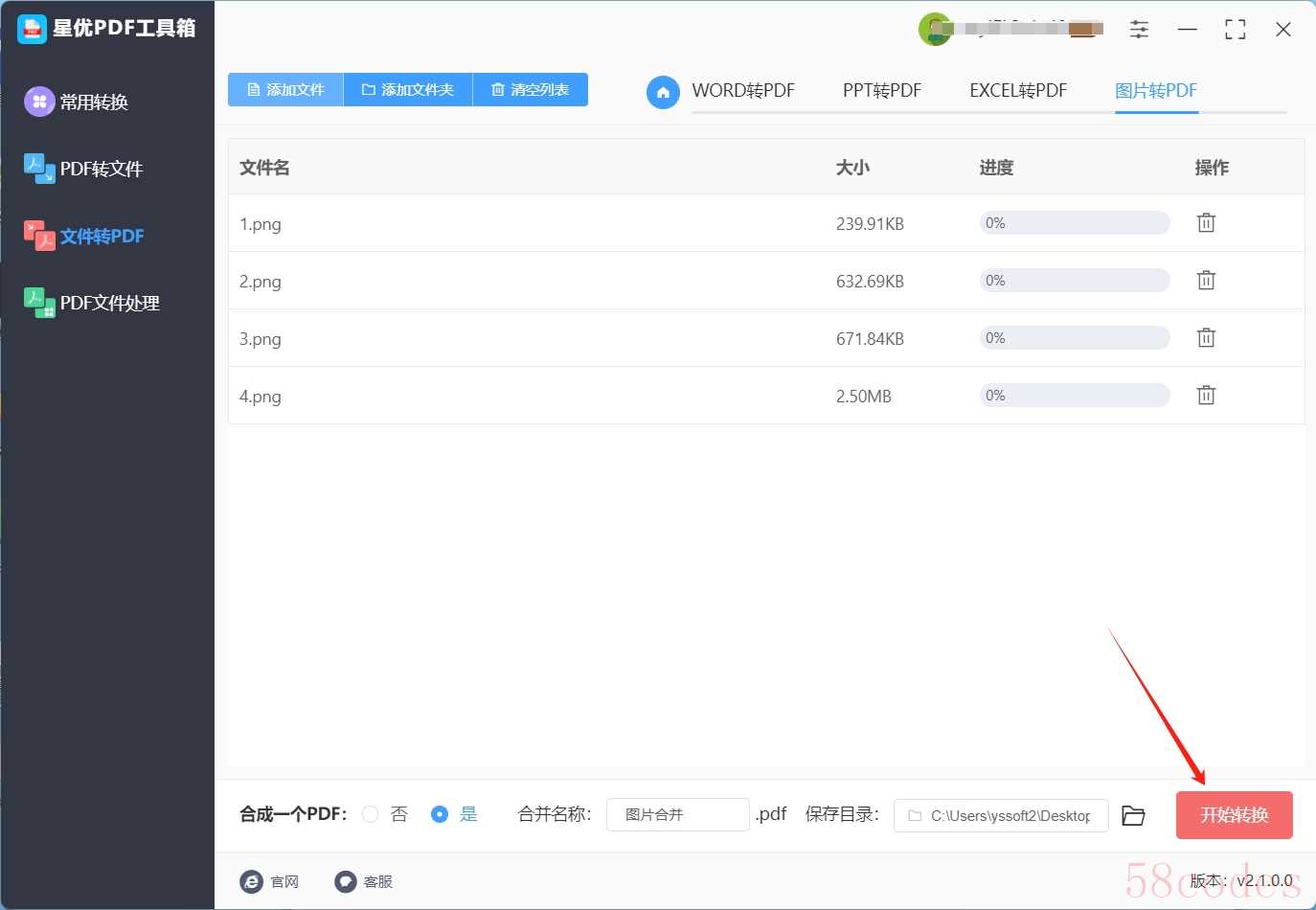Open the 文件转PDF sidebar section
The height and width of the screenshot is (910, 1316).
click(102, 237)
